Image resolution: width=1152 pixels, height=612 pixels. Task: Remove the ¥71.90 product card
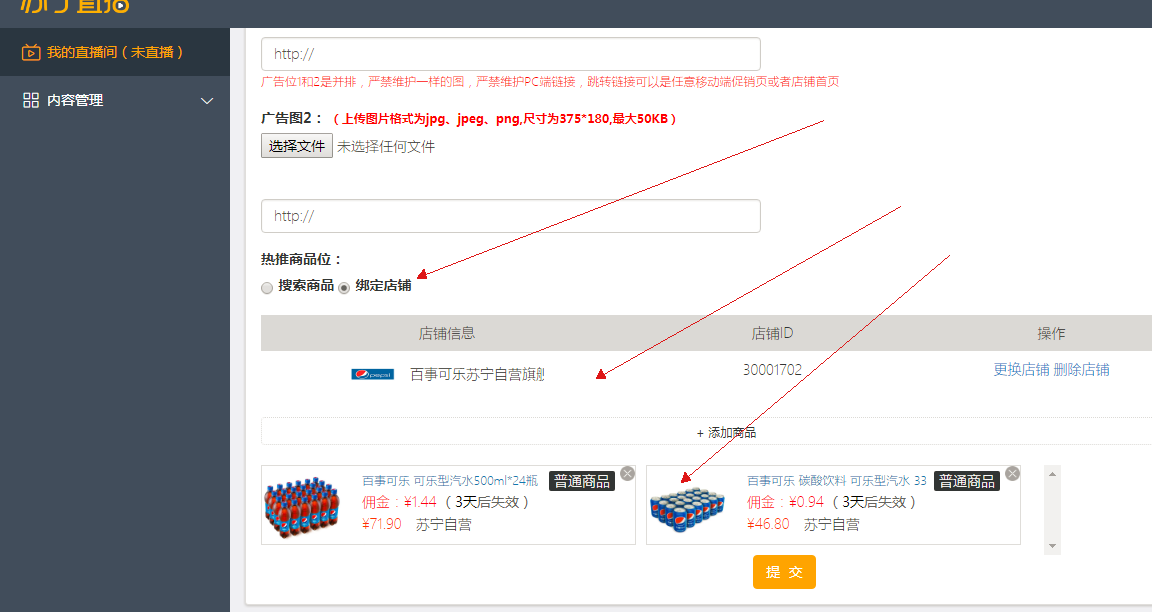627,474
